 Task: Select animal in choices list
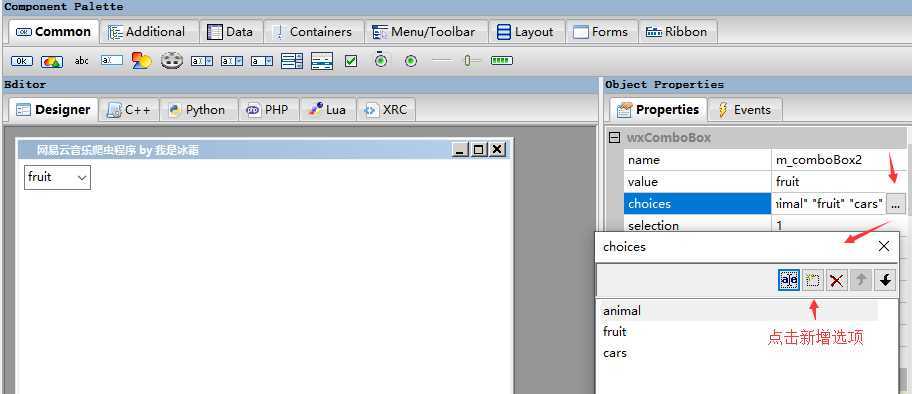(x=737, y=311)
